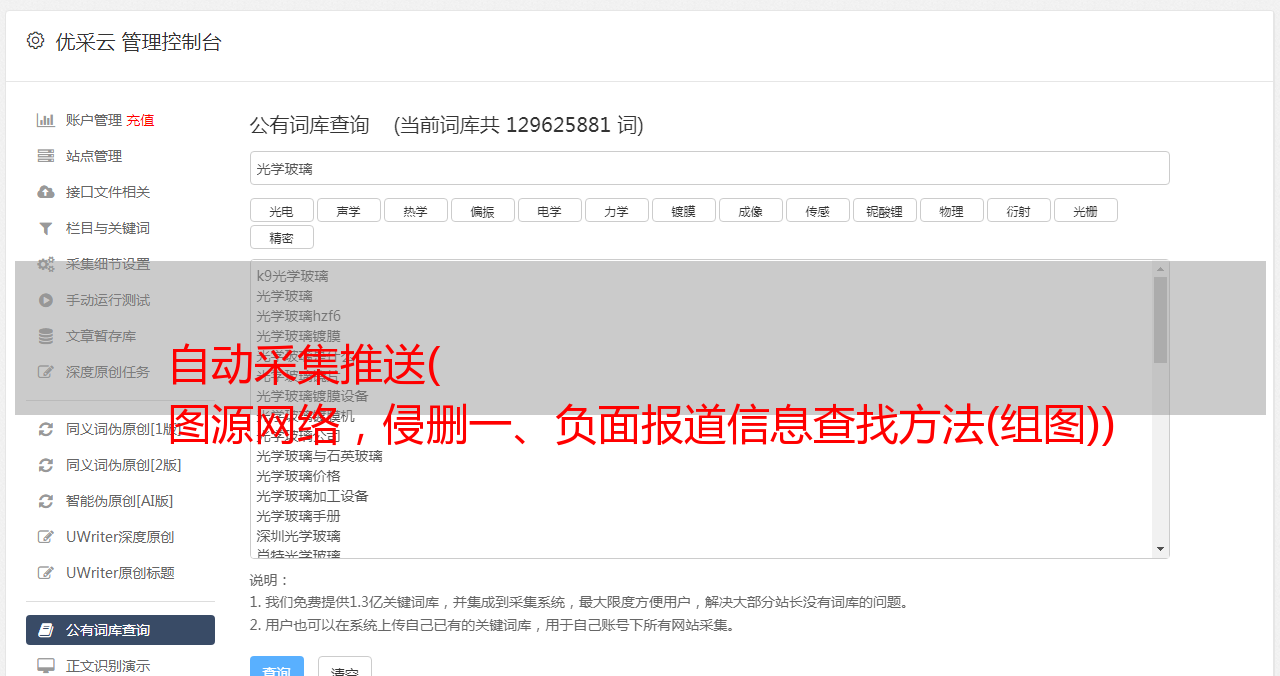Open UWriter深度原创 in the sidebar
This screenshot has height=676, width=1280.
120,537
